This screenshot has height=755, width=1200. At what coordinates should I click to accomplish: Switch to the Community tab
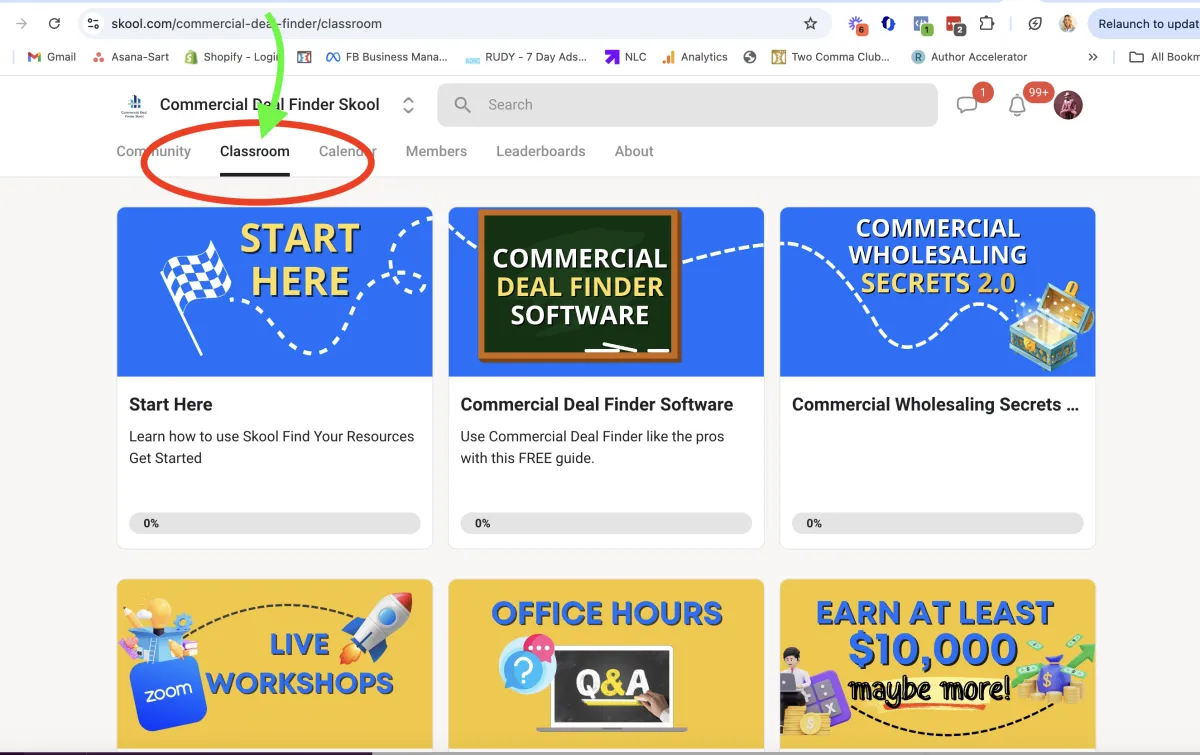click(x=153, y=151)
